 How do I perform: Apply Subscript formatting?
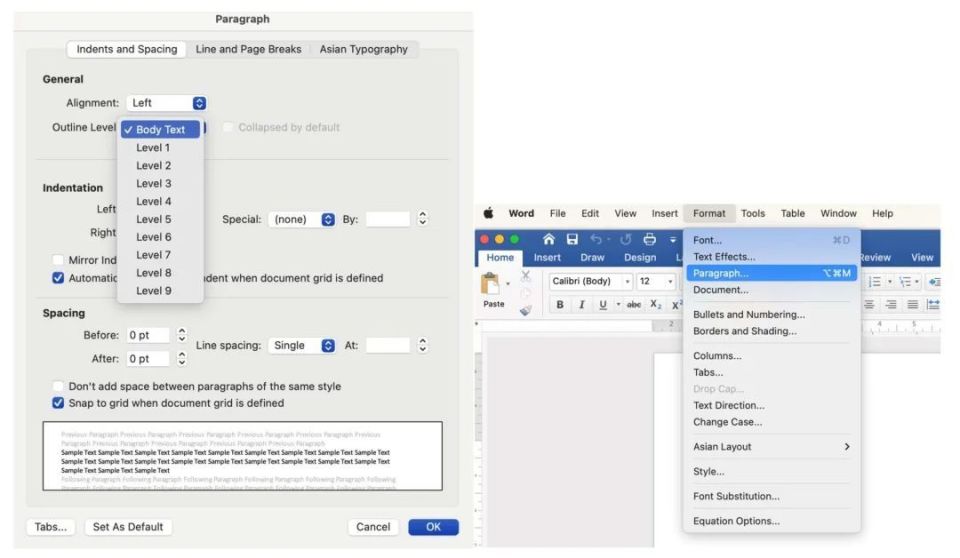coord(656,304)
